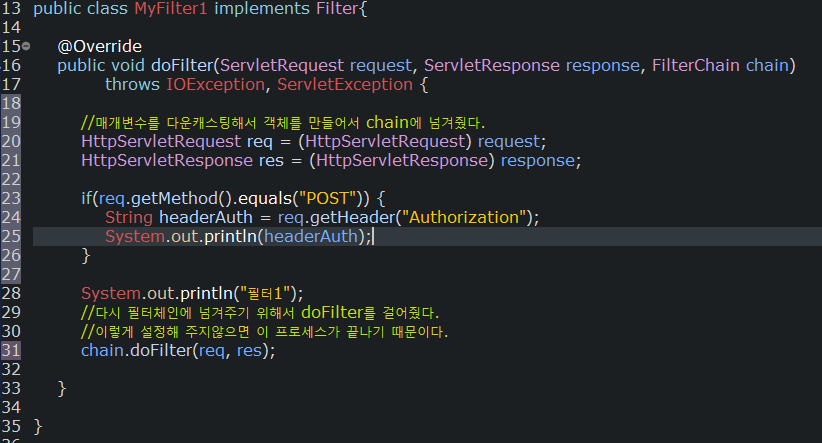Image resolution: width=822 pixels, height=443 pixels.
Task: Click the implements keyword on line 13
Action: 262,9
